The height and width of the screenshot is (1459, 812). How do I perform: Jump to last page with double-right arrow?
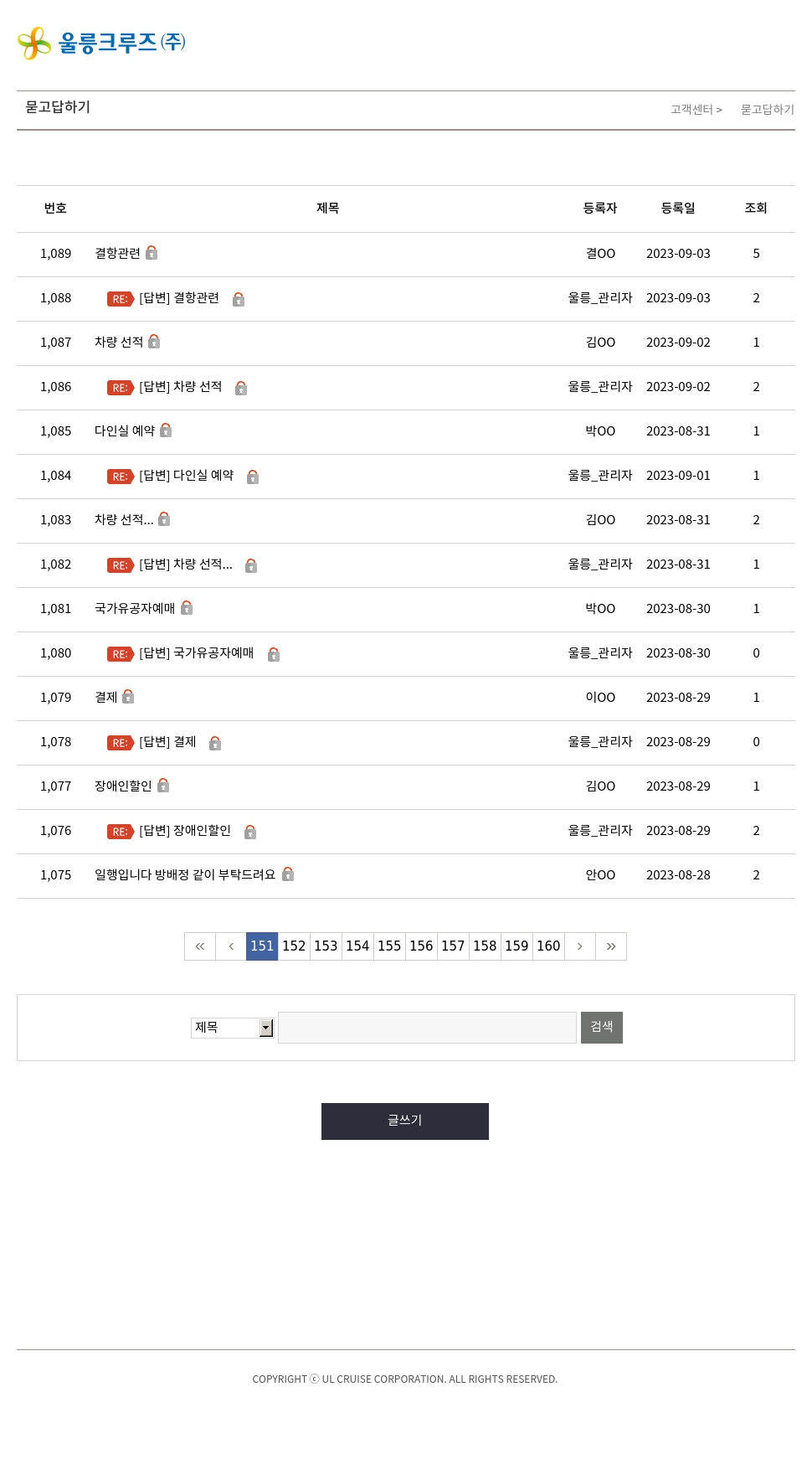point(611,946)
